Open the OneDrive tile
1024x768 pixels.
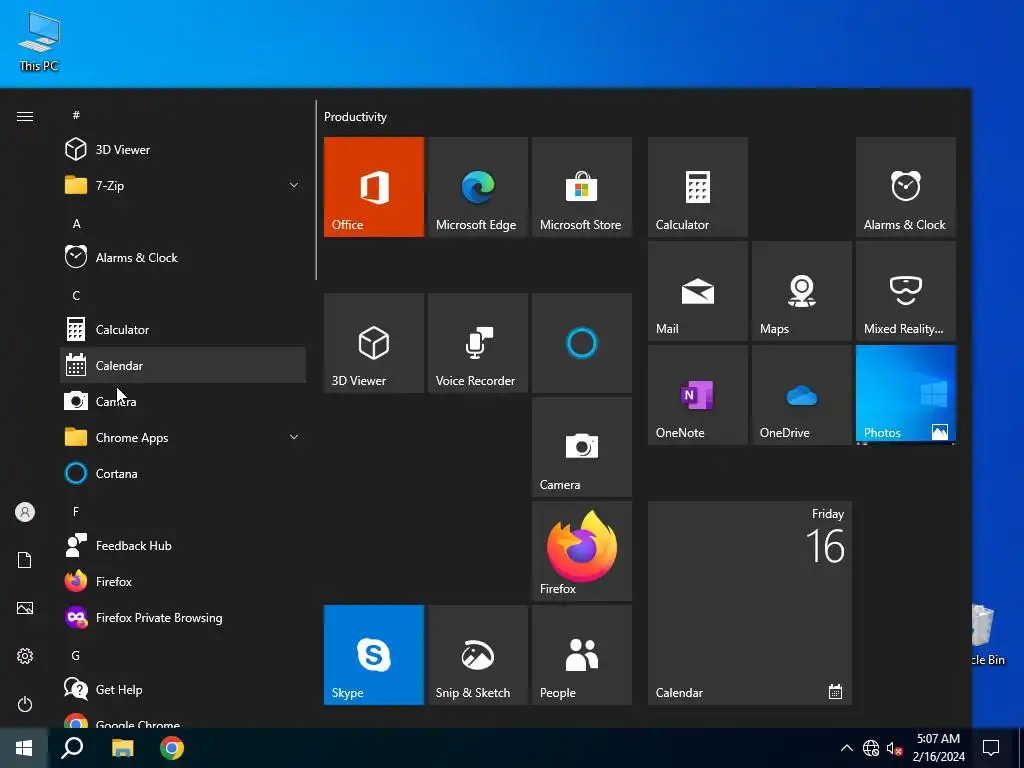[x=801, y=395]
